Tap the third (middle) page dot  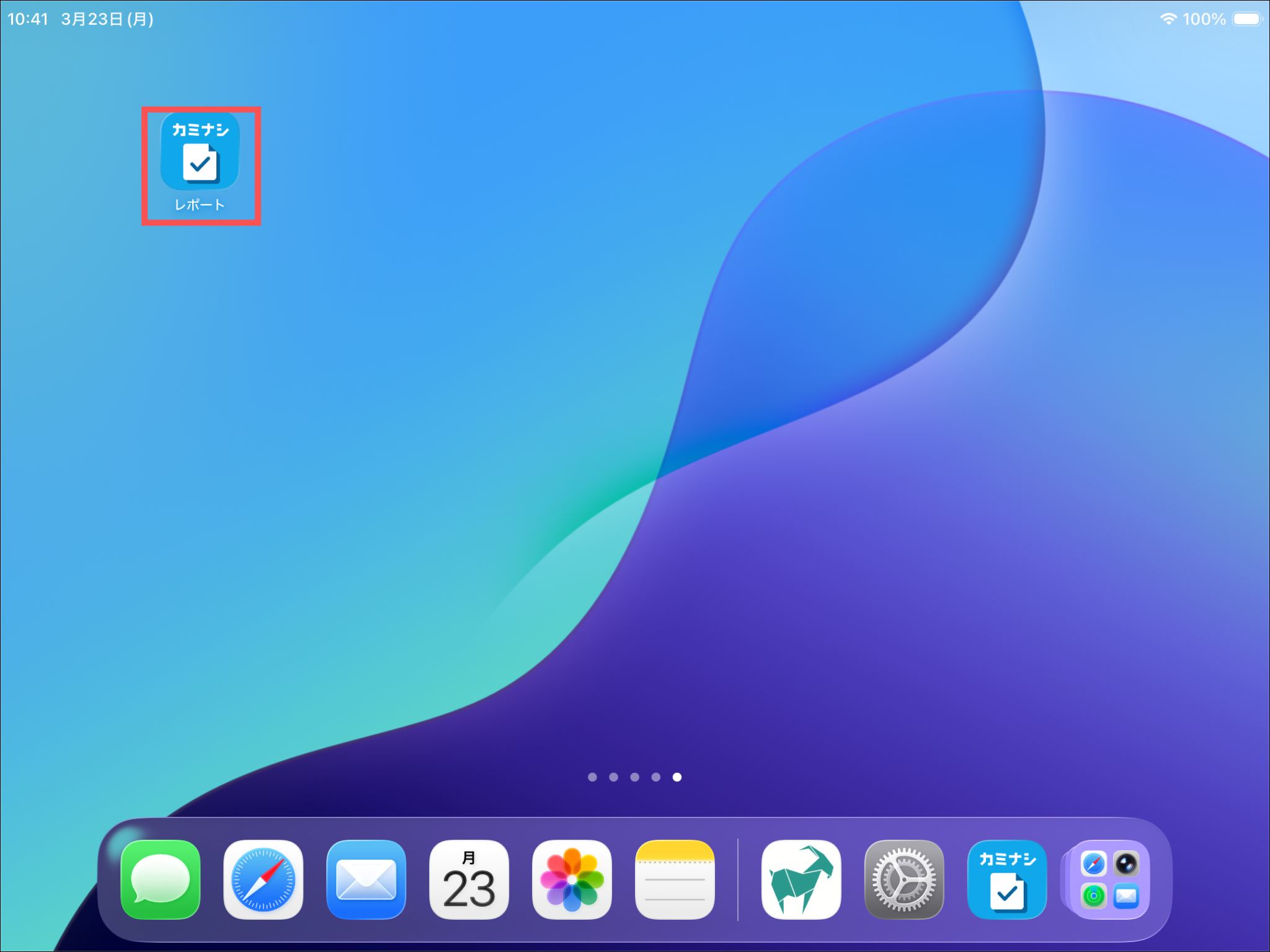pyautogui.click(x=634, y=777)
